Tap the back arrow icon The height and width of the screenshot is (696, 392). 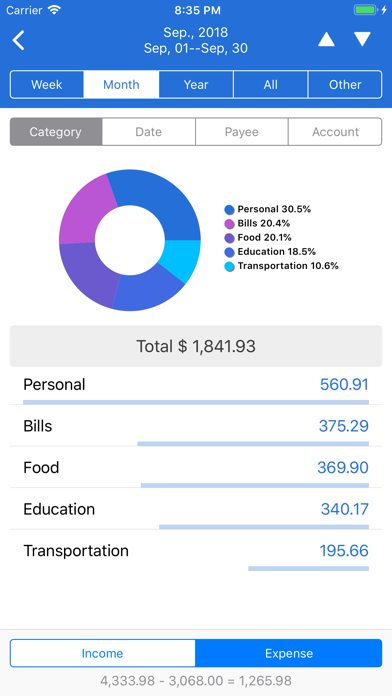19,40
